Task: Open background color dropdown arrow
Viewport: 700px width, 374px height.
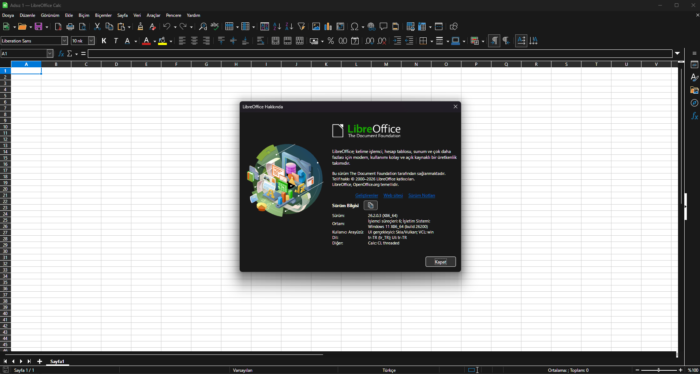Action: (x=171, y=41)
